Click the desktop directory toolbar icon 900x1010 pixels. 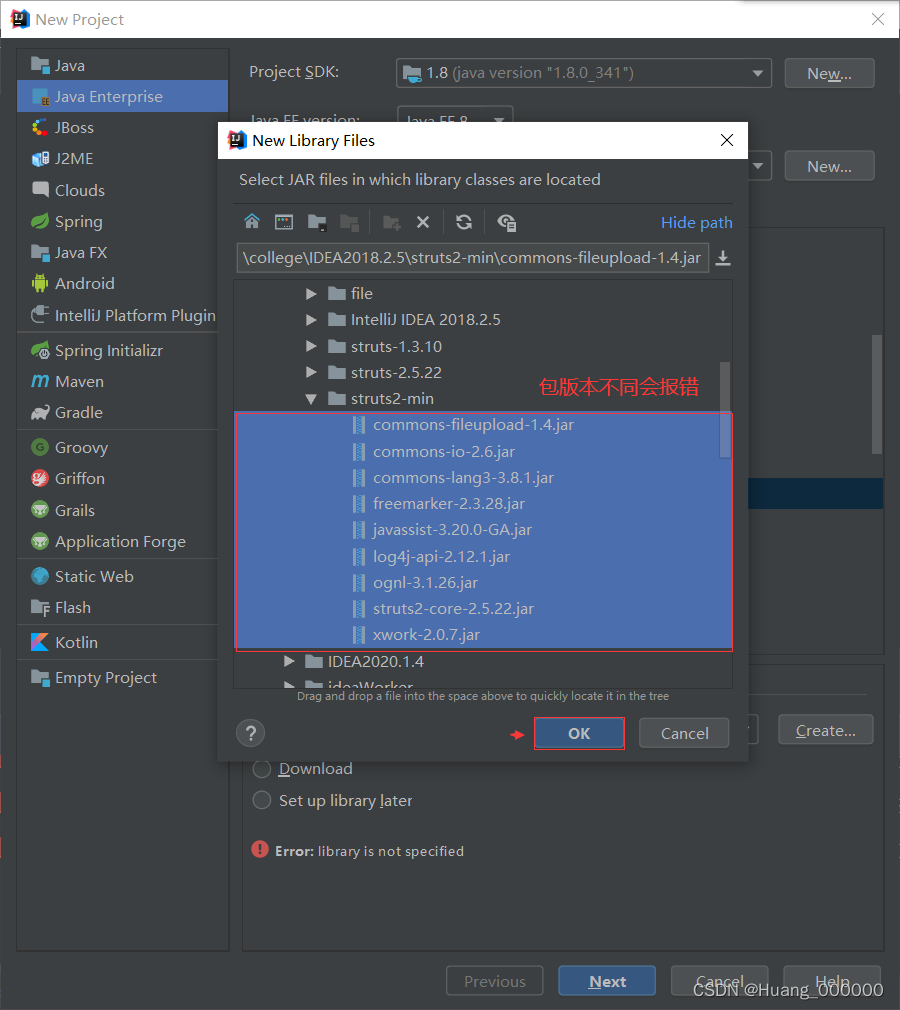[x=284, y=222]
